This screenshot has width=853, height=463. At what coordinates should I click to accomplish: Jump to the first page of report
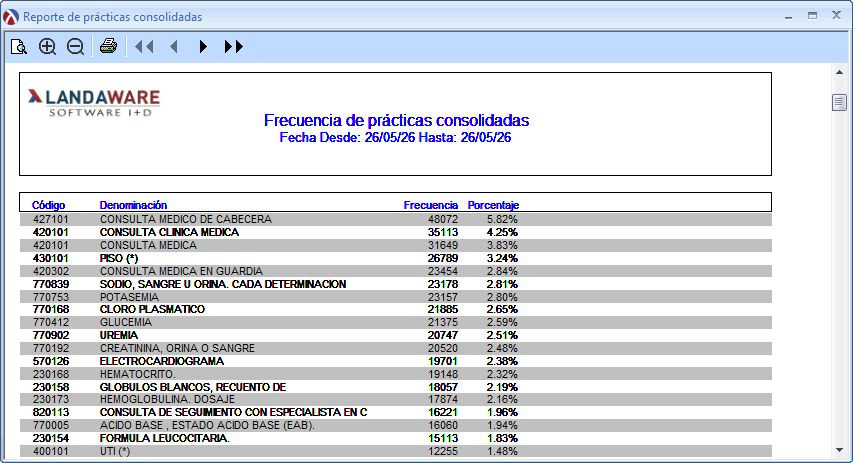coord(144,47)
